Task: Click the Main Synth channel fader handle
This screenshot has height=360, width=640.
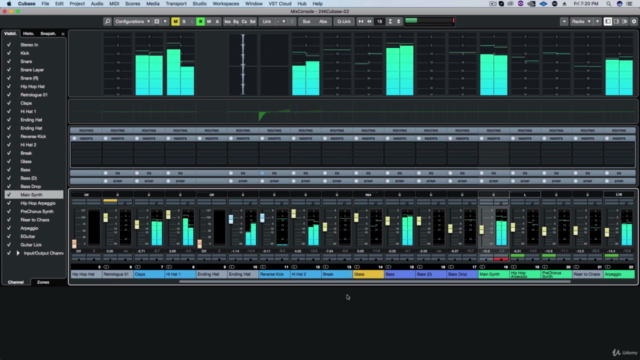Action: (x=482, y=229)
